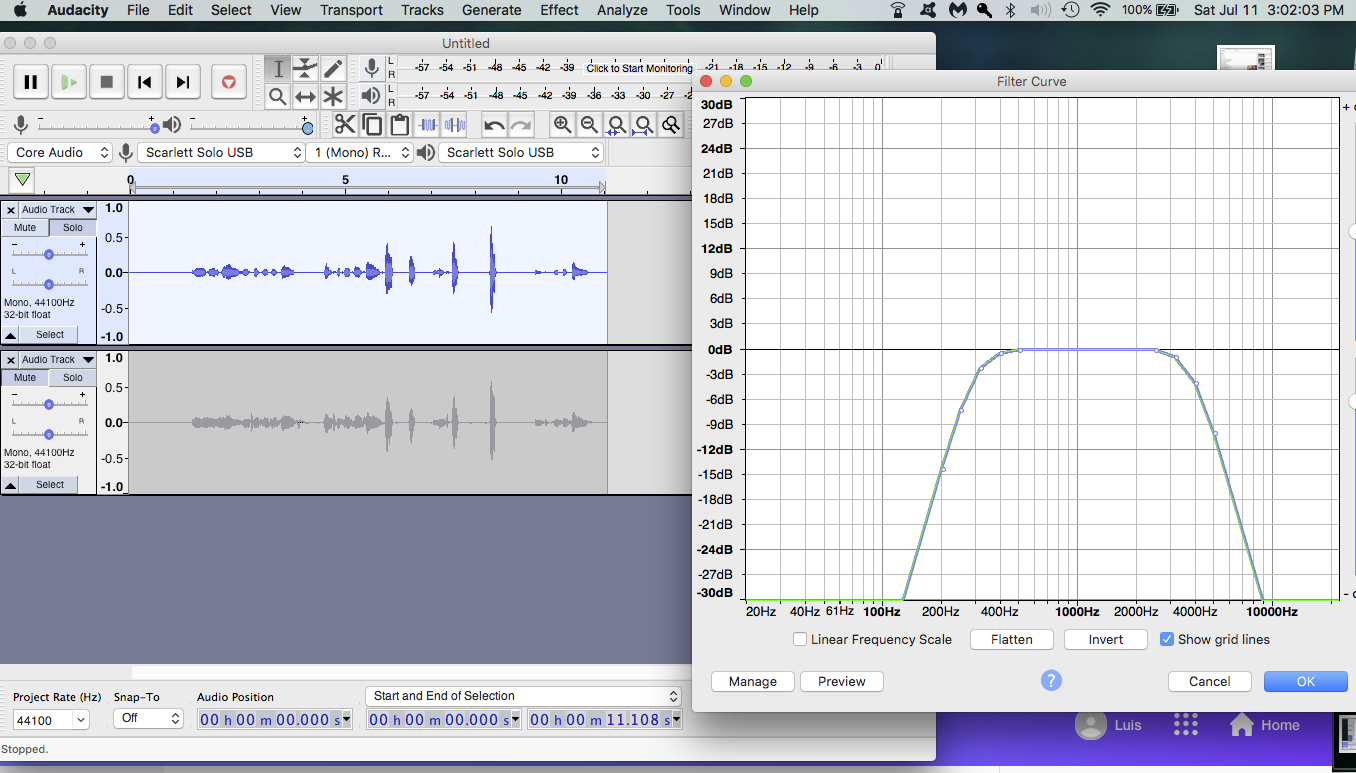
Task: Click the Invert button
Action: pos(1105,639)
